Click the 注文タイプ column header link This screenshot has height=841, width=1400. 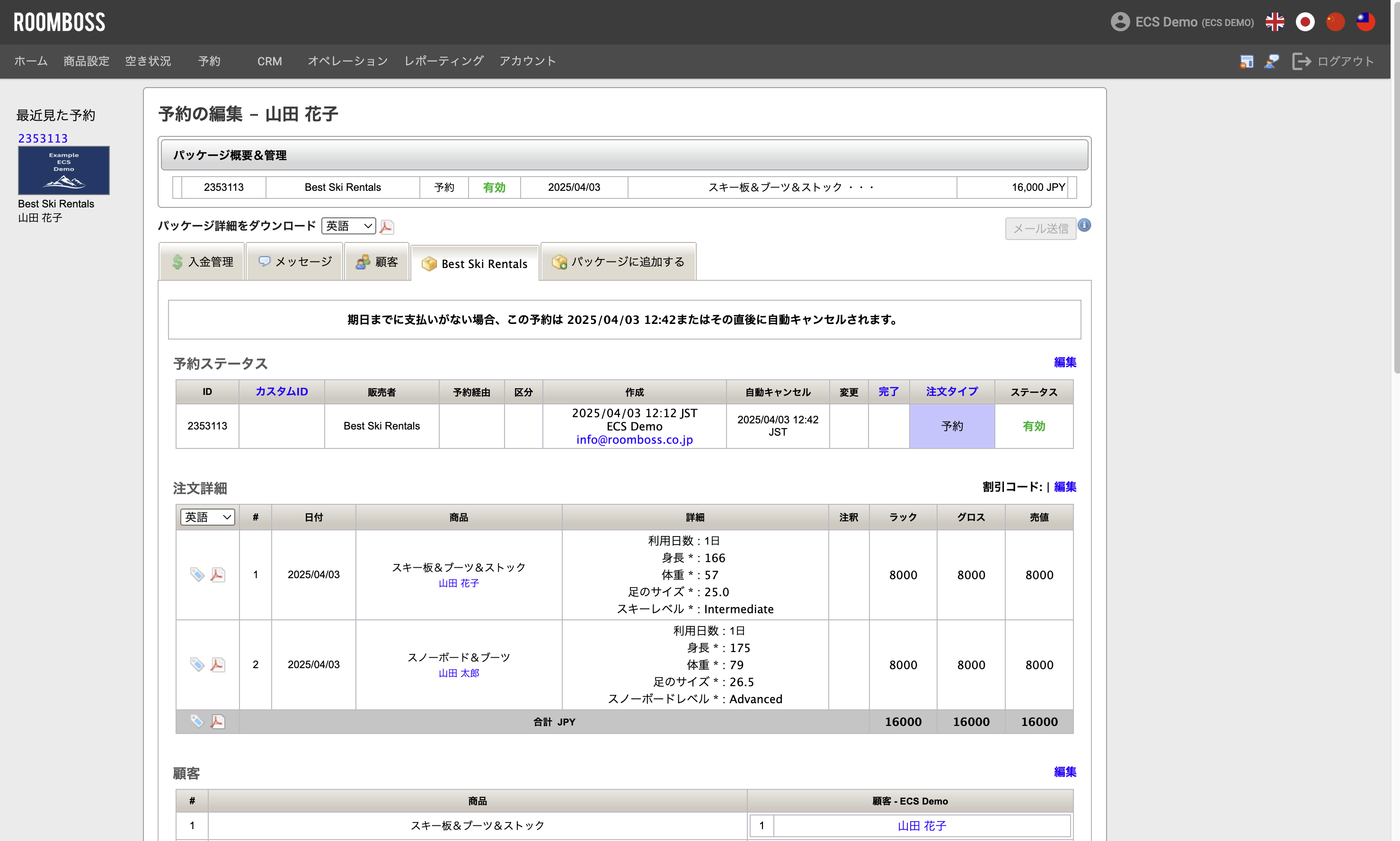point(951,392)
